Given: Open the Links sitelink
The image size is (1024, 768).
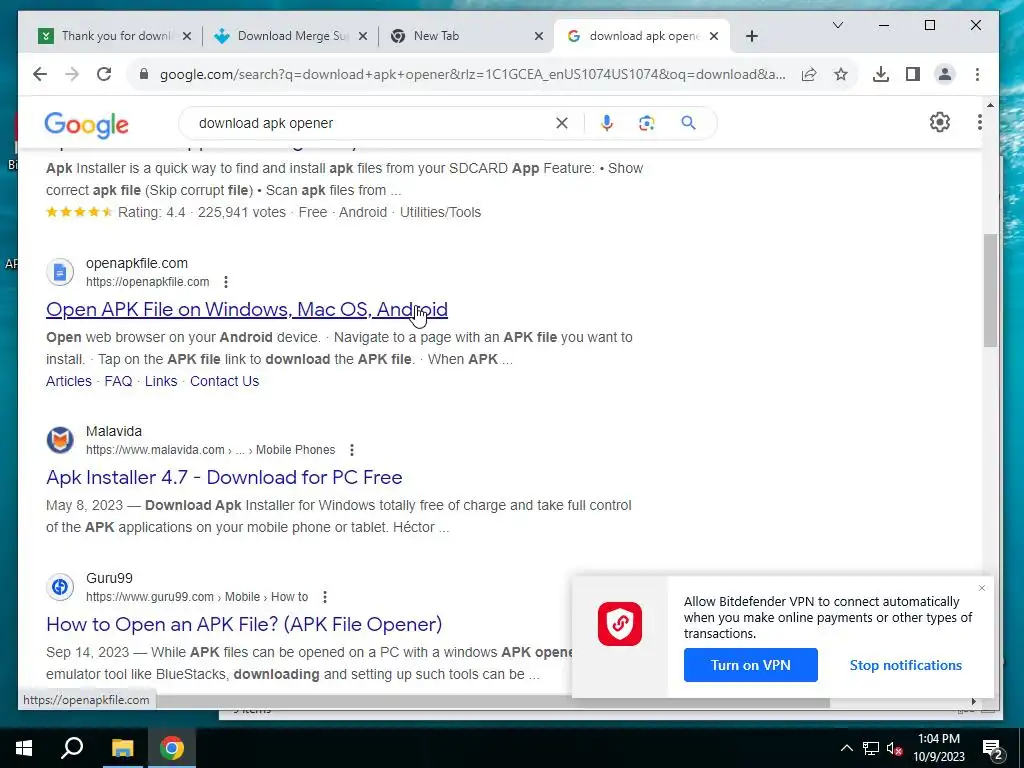Looking at the screenshot, I should click(161, 381).
